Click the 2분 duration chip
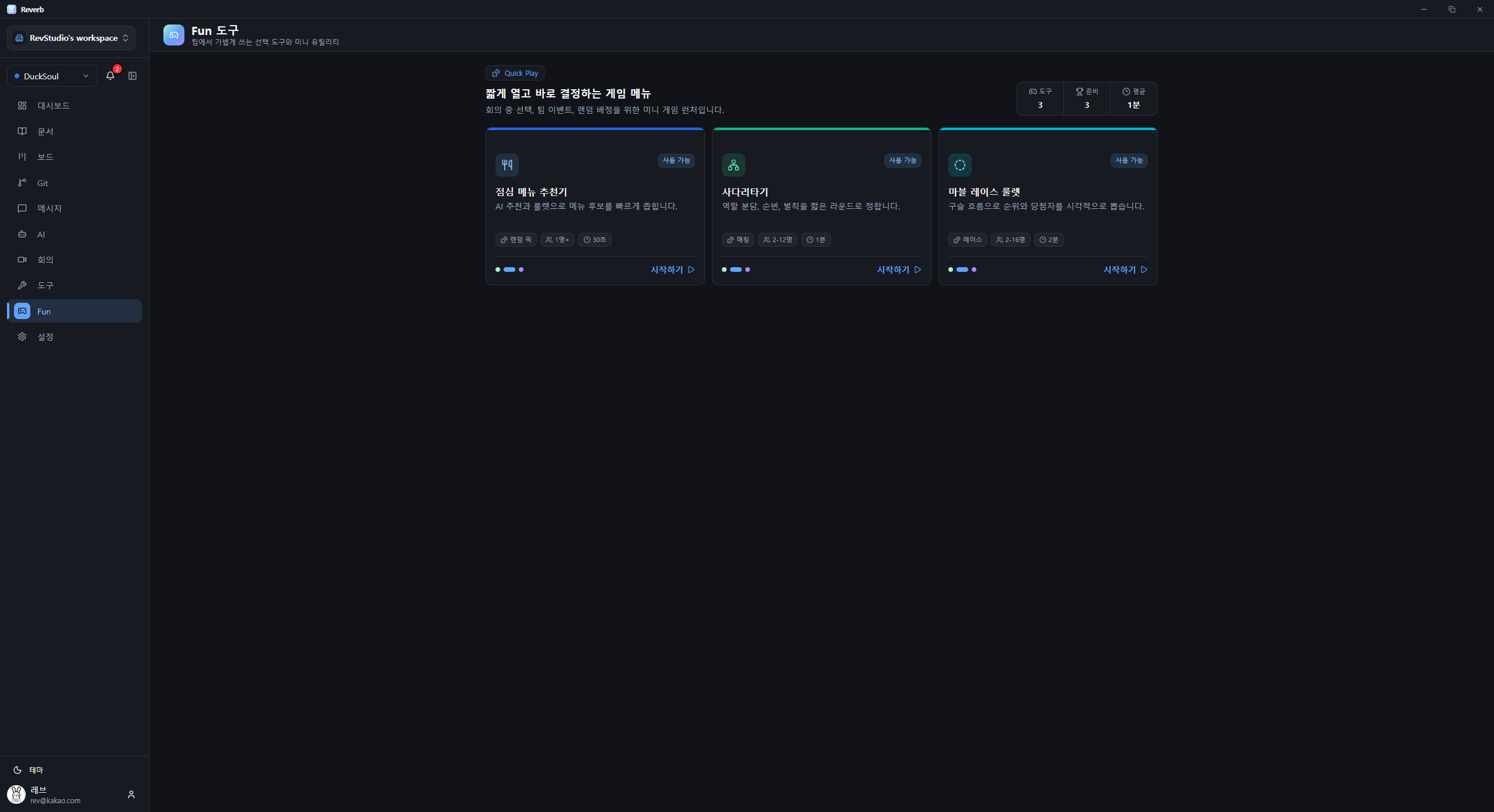This screenshot has width=1494, height=812. pyautogui.click(x=1049, y=240)
